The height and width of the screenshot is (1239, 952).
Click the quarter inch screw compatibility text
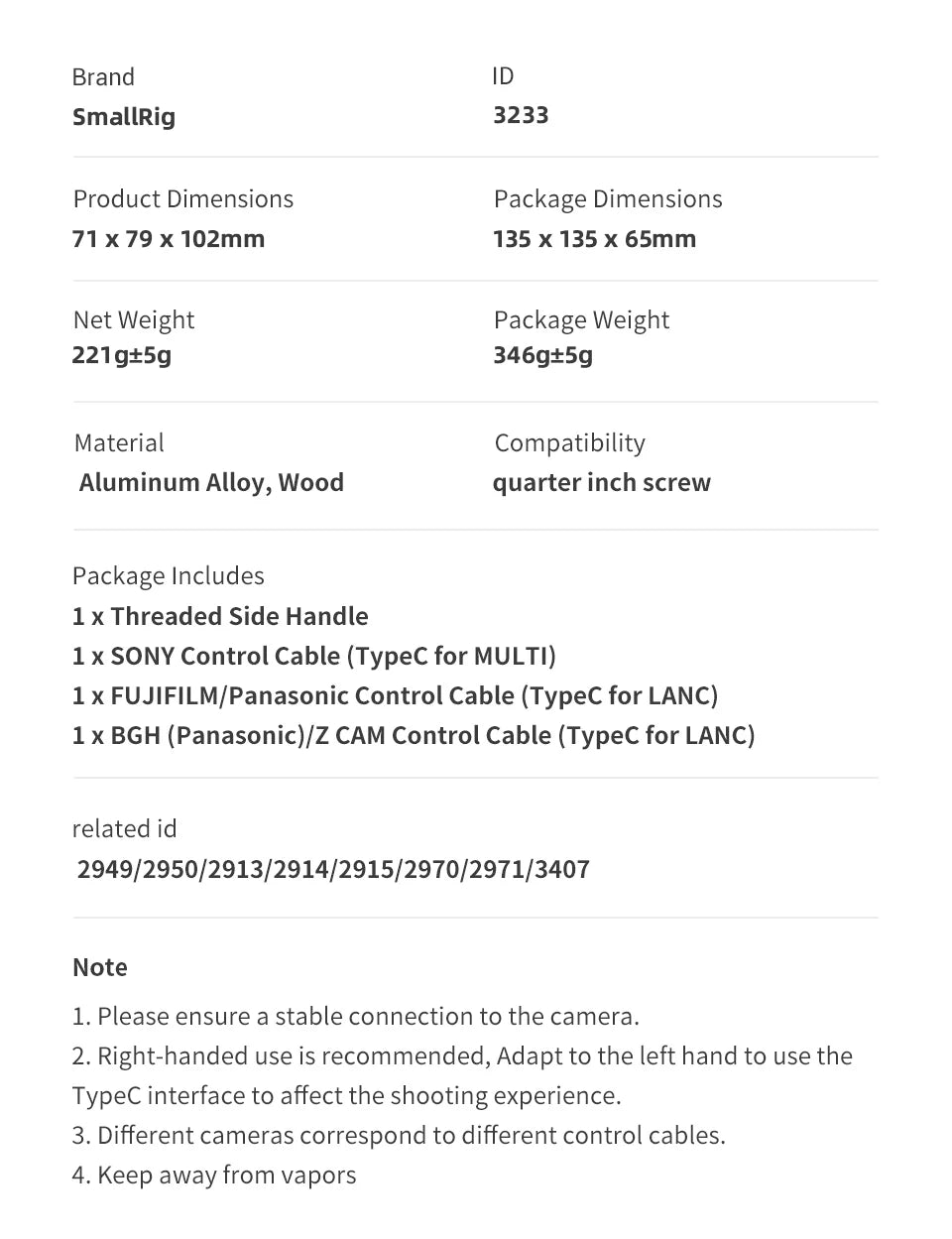point(601,483)
